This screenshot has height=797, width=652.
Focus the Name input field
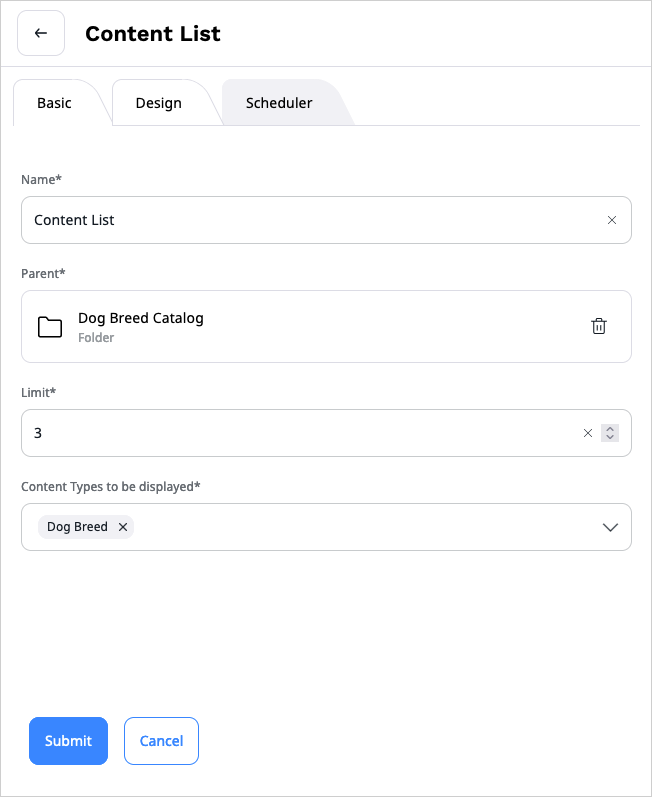tap(300, 220)
